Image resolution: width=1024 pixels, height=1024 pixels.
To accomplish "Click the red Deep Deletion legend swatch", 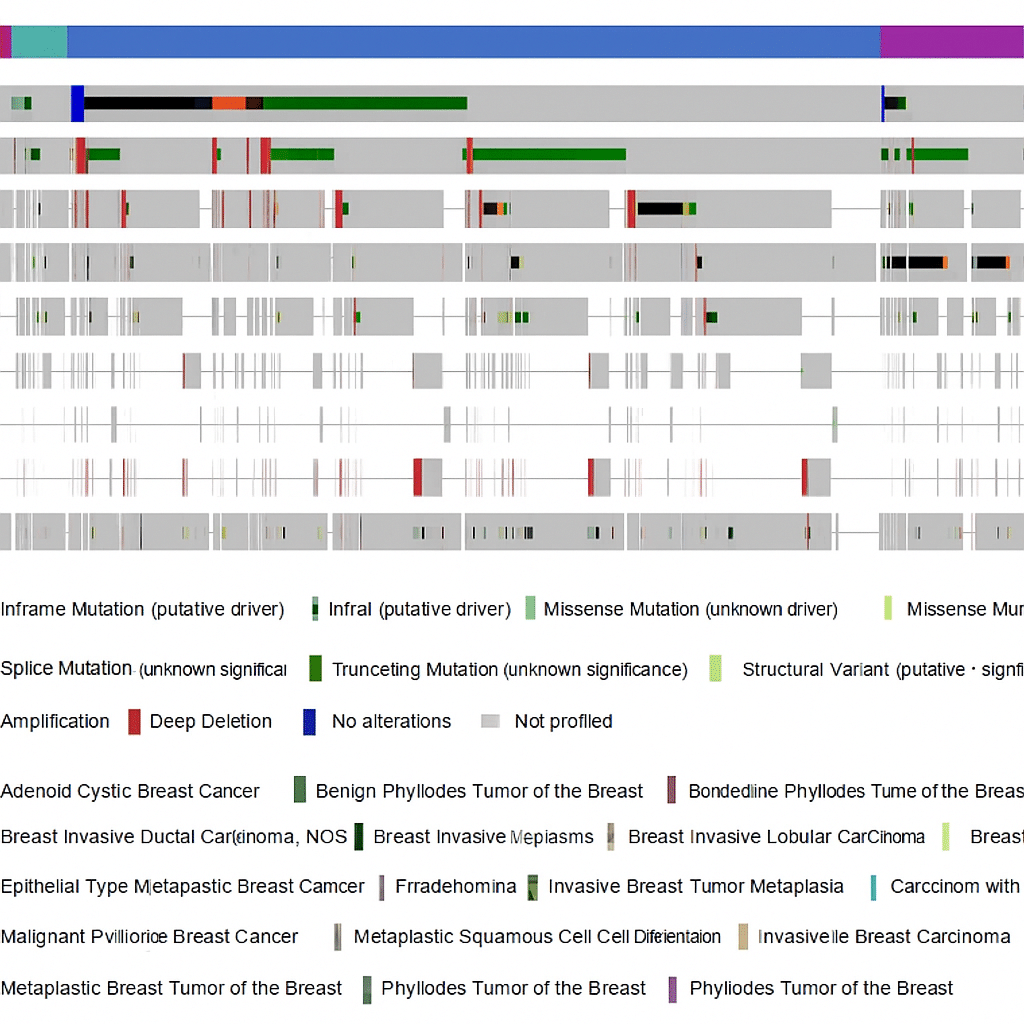I will pos(134,722).
